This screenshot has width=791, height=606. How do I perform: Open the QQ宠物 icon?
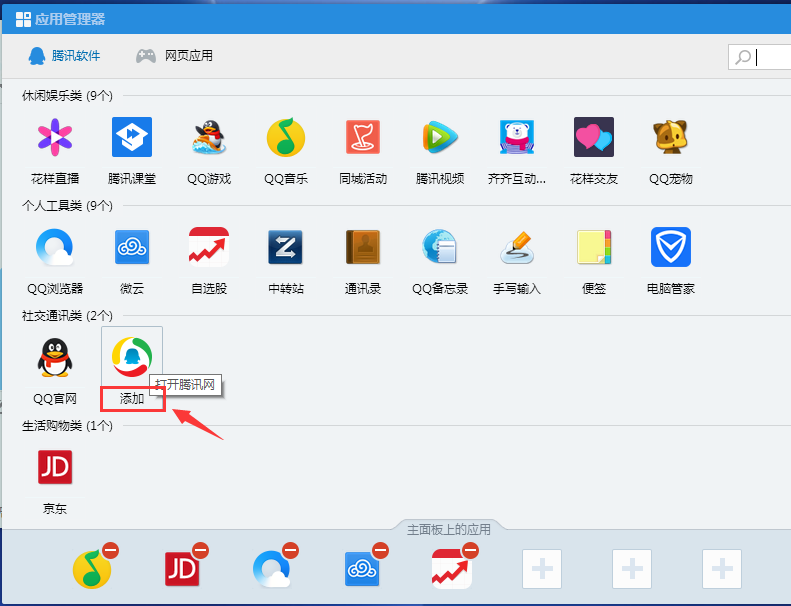coord(670,137)
